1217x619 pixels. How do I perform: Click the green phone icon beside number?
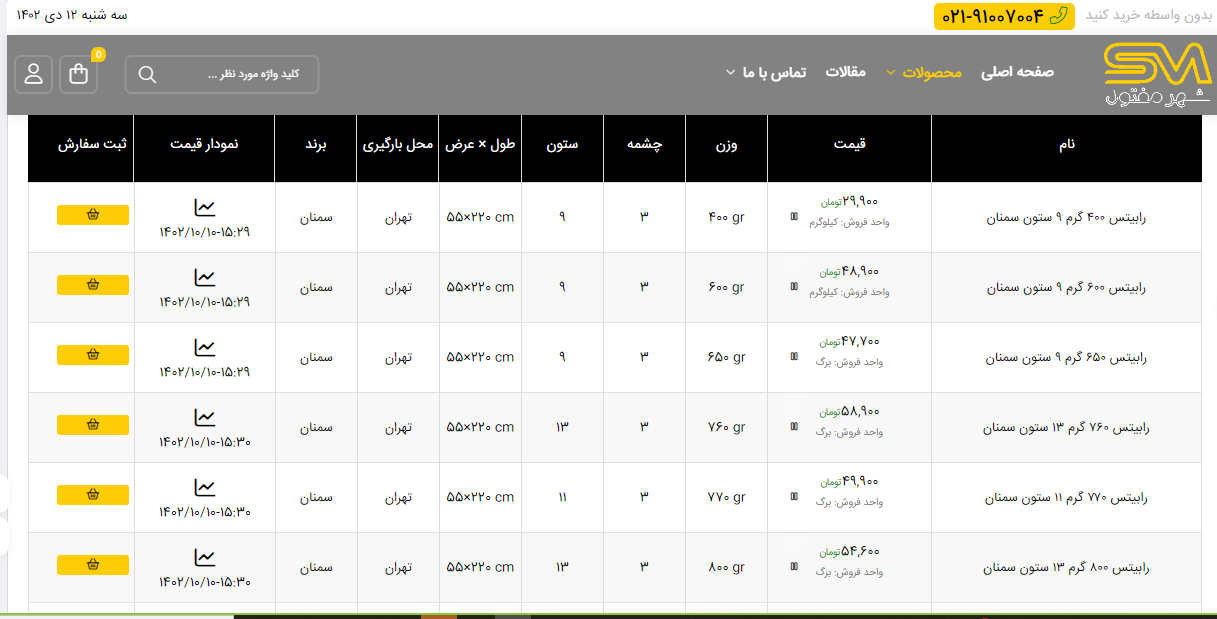click(1058, 15)
